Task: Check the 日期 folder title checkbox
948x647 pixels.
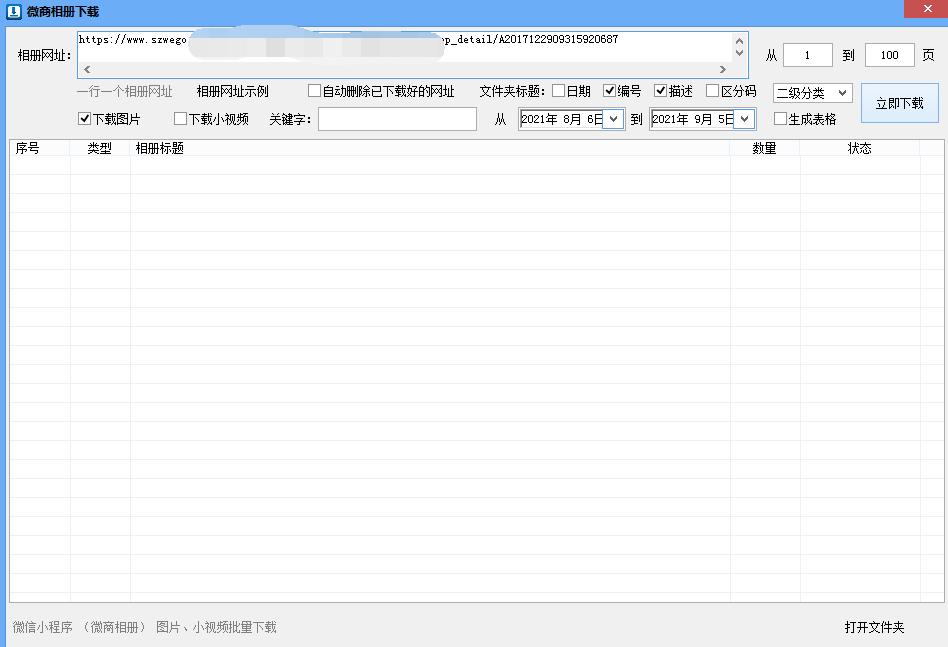Action: [x=557, y=91]
